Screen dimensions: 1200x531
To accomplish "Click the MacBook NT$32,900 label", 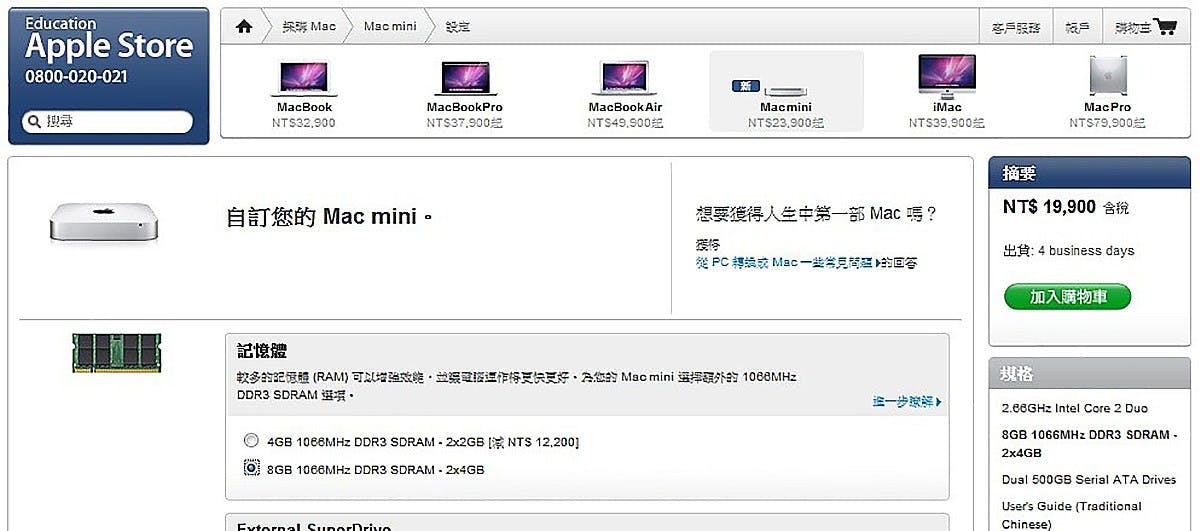I will (x=304, y=115).
